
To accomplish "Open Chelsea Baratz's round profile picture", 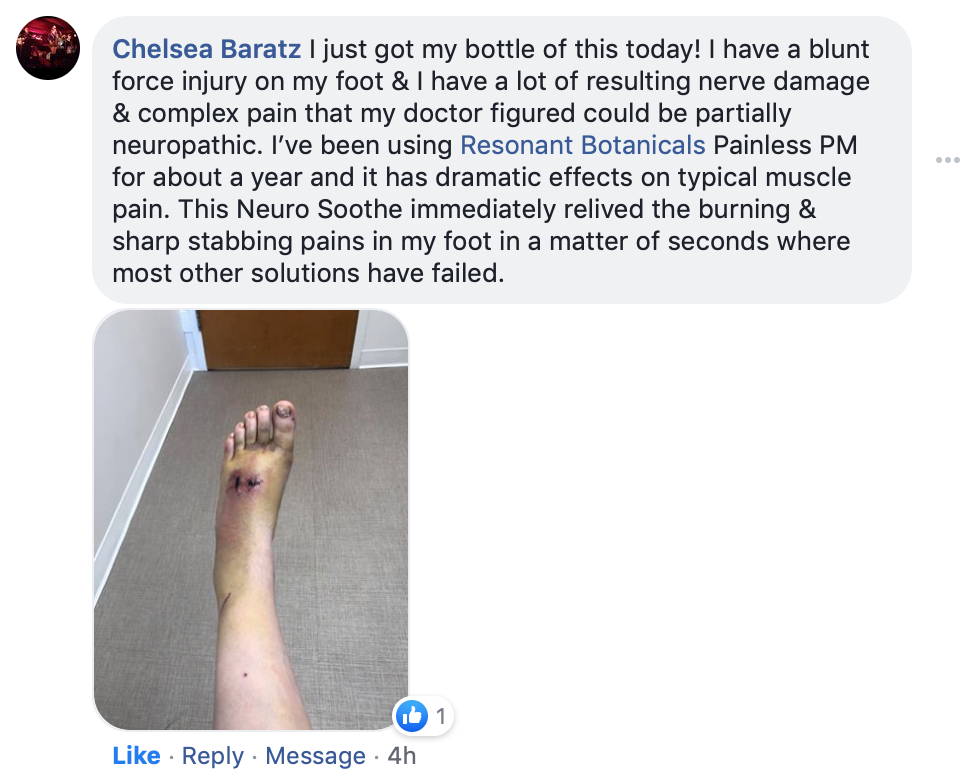I will [x=48, y=48].
